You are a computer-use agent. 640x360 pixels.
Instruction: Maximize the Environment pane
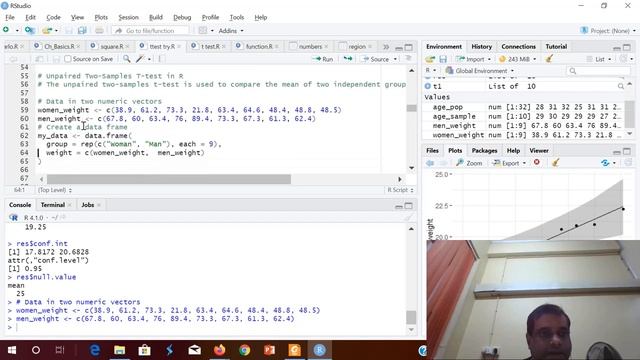point(627,47)
